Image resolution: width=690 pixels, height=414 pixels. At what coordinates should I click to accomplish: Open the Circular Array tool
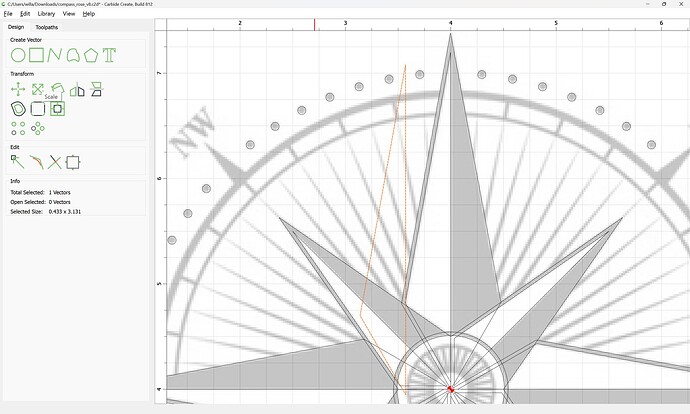(x=37, y=128)
